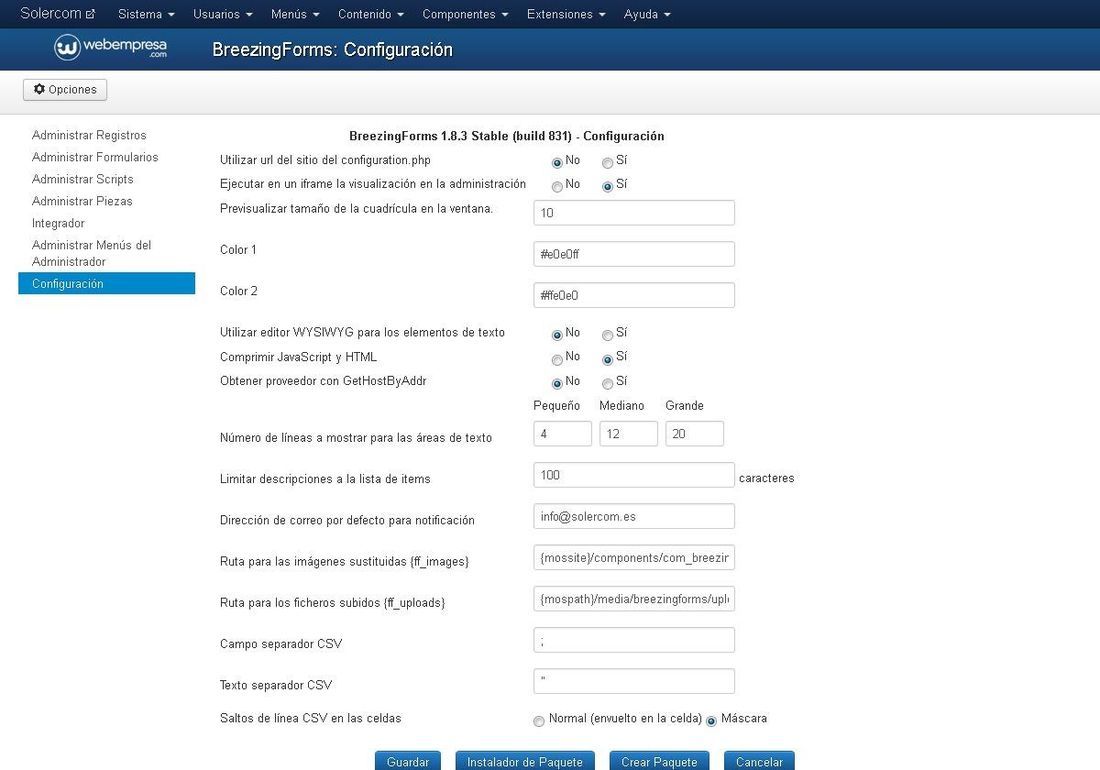1100x770 pixels.
Task: Expand the Sistema menu
Action: tap(146, 14)
